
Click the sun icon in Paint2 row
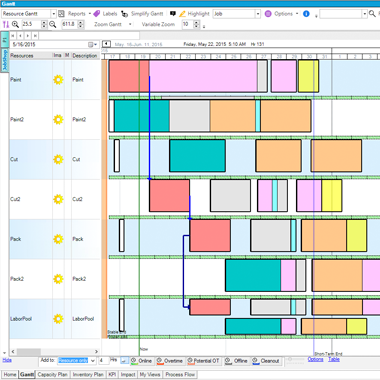[58, 119]
